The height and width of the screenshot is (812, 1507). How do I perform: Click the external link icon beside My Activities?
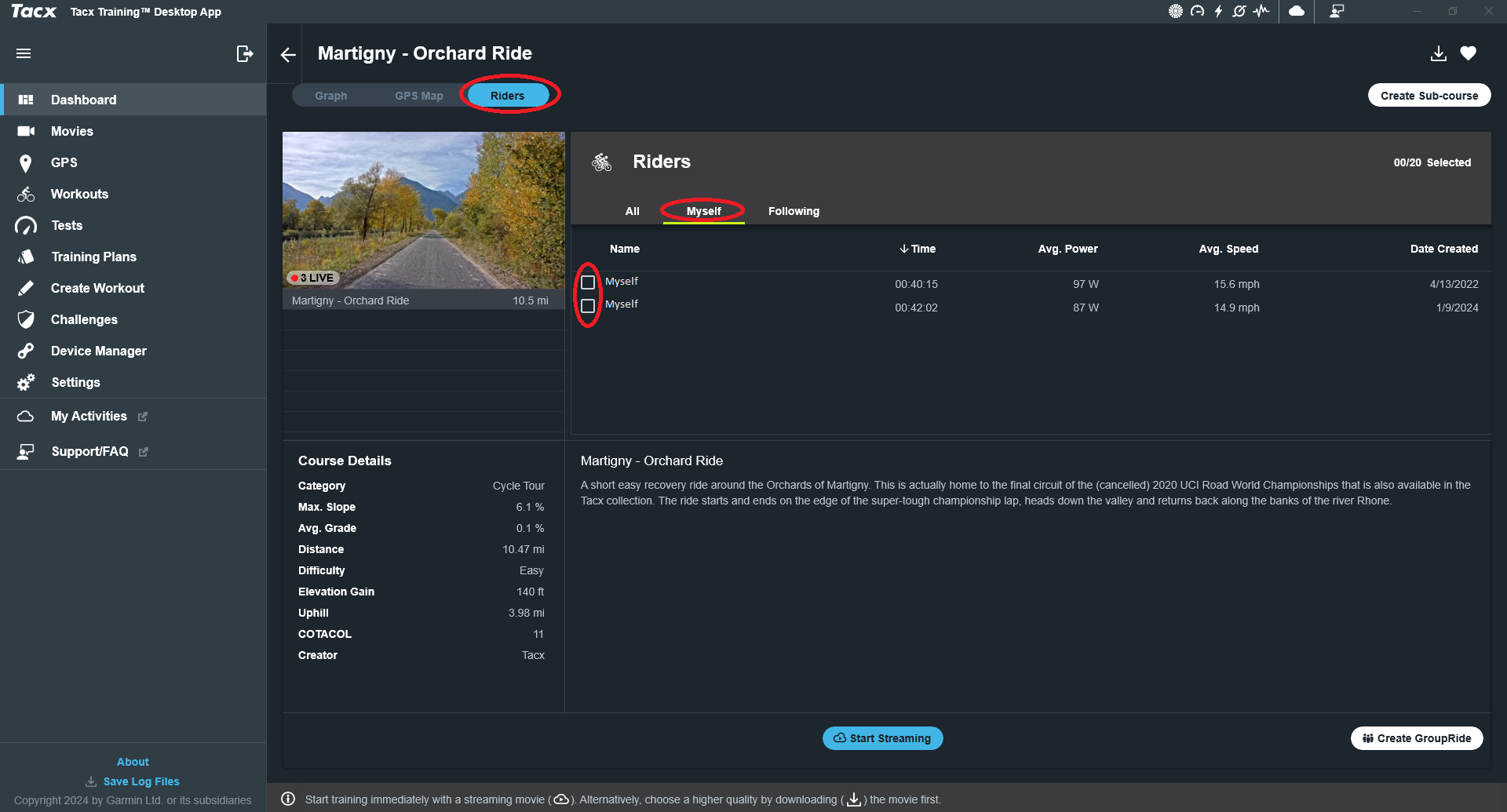point(143,417)
